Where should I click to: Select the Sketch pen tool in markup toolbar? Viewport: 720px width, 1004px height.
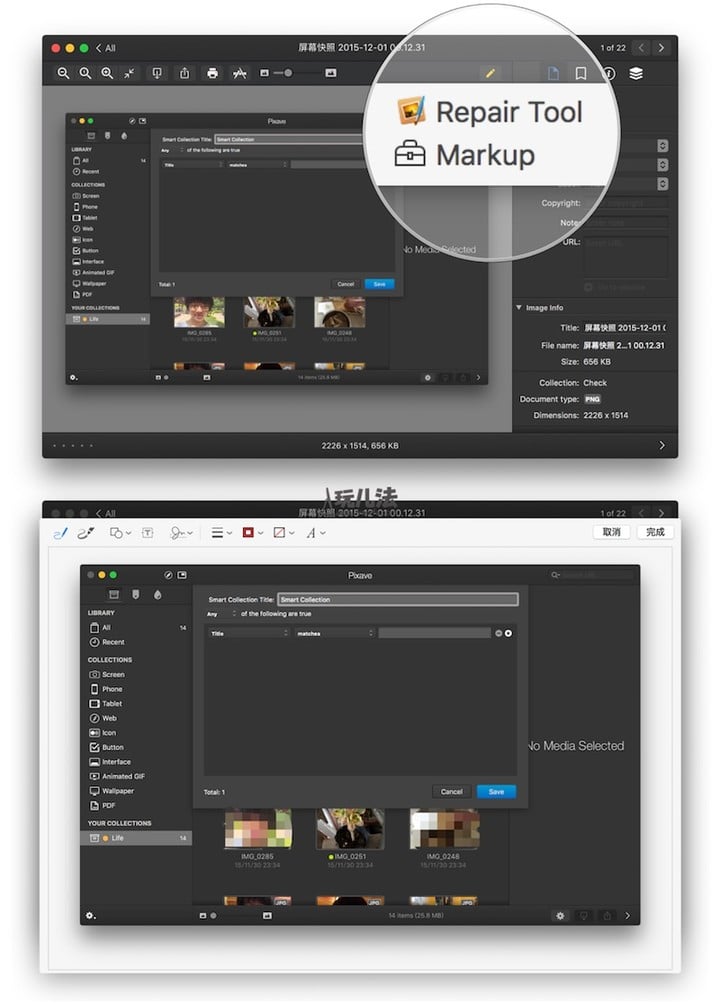[x=59, y=533]
